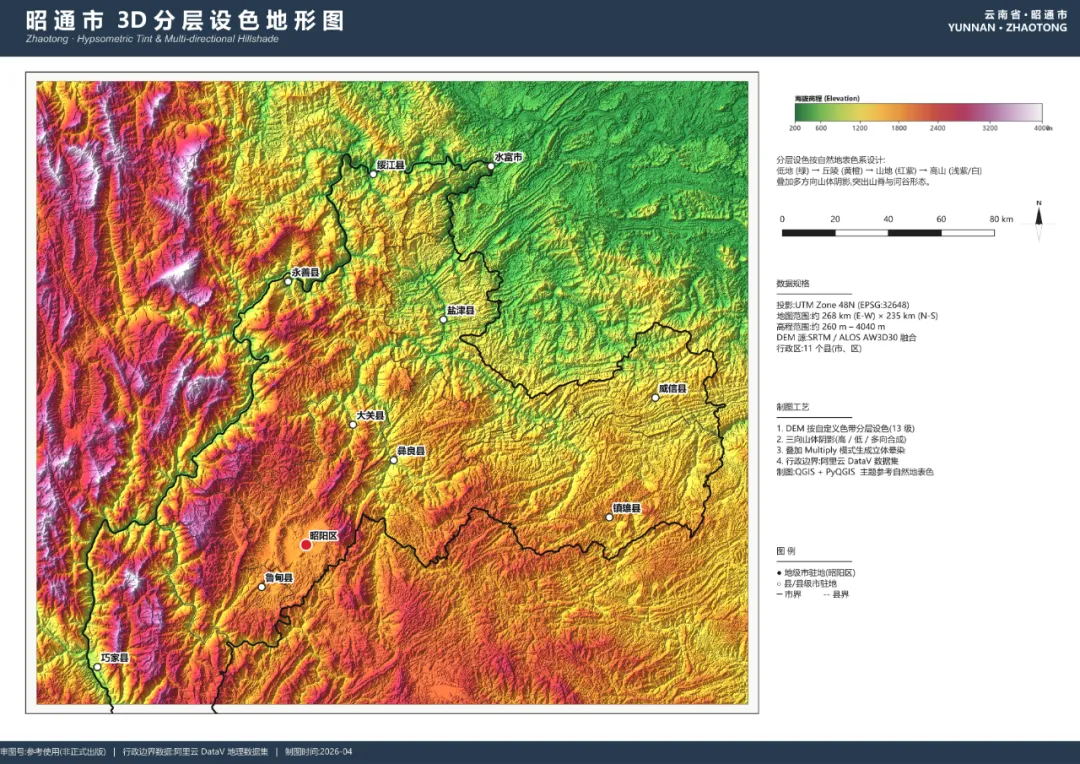Viewport: 1080px width, 764px height.
Task: Click the 'YUNNAN · ZHAOTONG' header text
Action: [x=1007, y=28]
